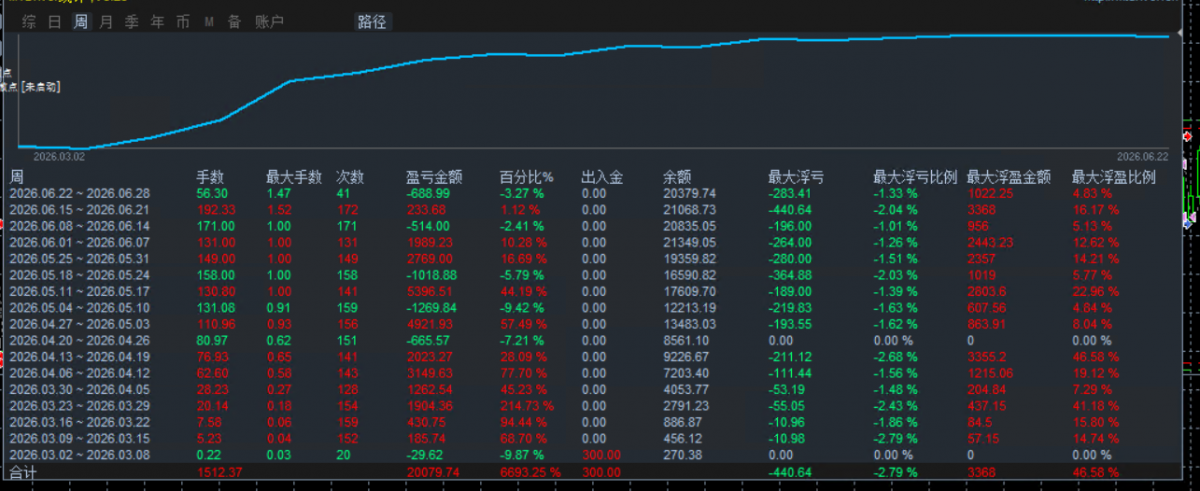
Task: Click loss amount -1269.84
Action: coord(432,308)
